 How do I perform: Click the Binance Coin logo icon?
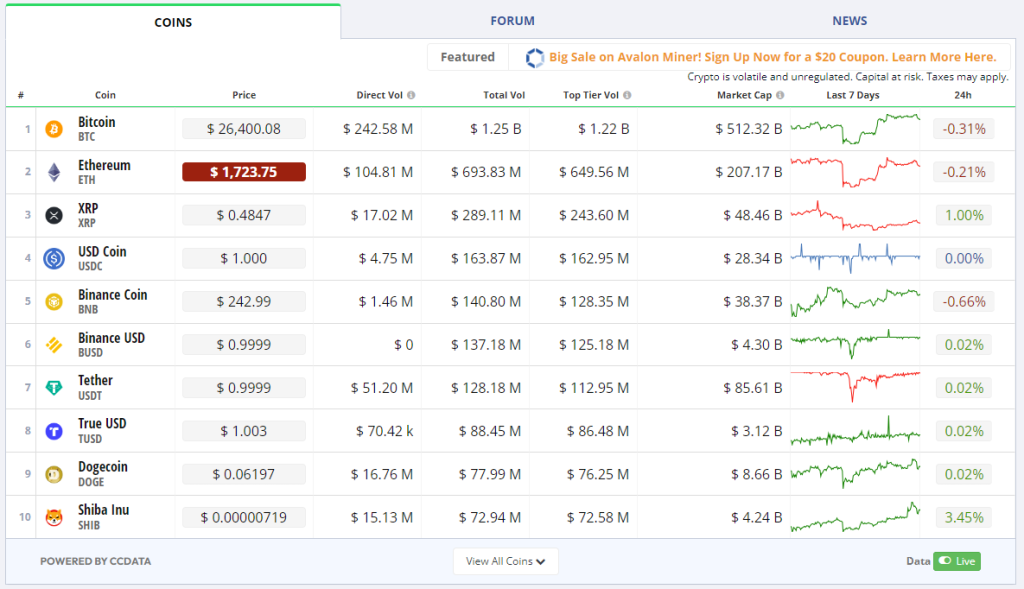tap(54, 301)
